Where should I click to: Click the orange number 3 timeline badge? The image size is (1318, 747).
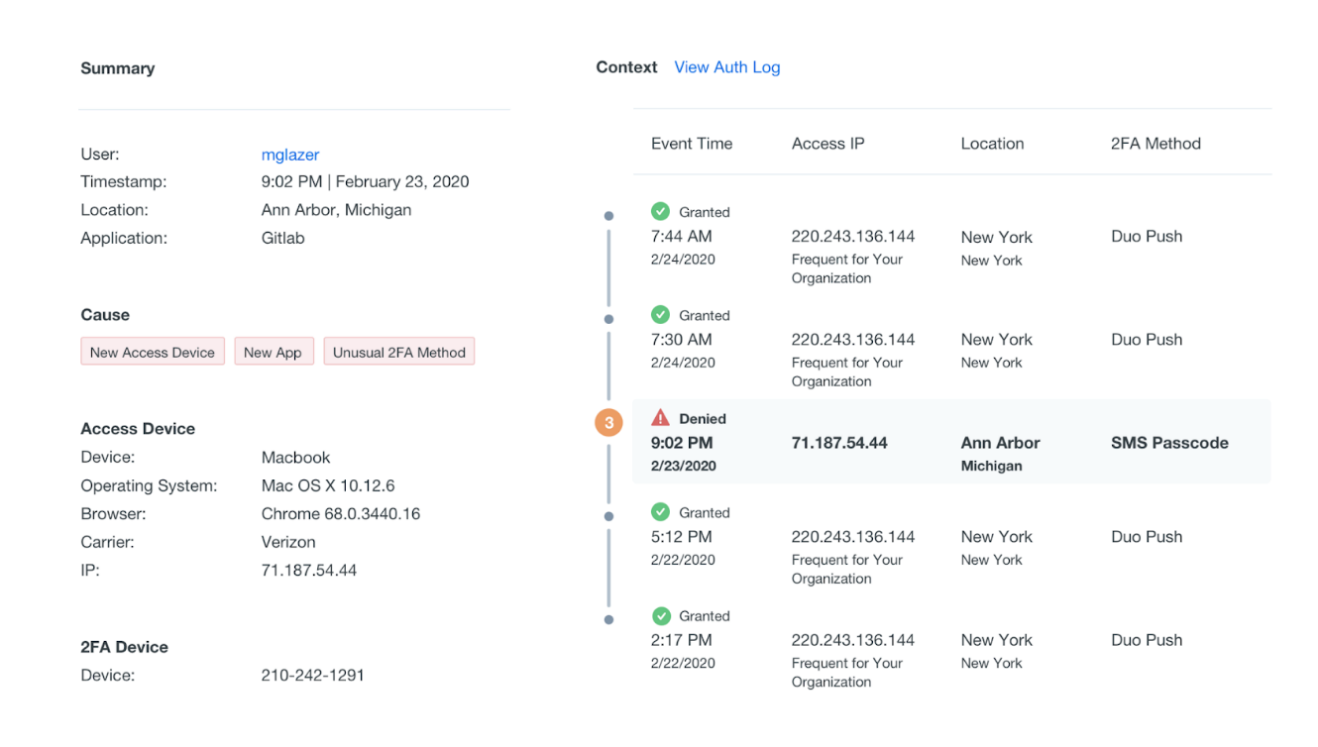point(608,423)
